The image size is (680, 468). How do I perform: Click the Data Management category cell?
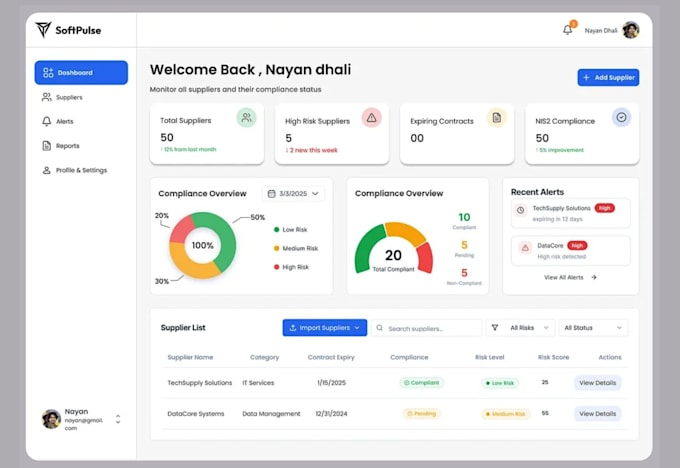271,413
